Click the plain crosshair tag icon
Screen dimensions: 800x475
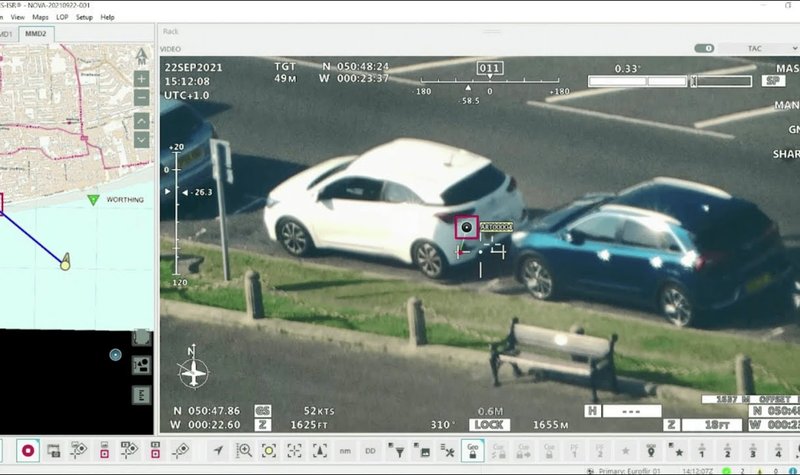tap(180, 451)
